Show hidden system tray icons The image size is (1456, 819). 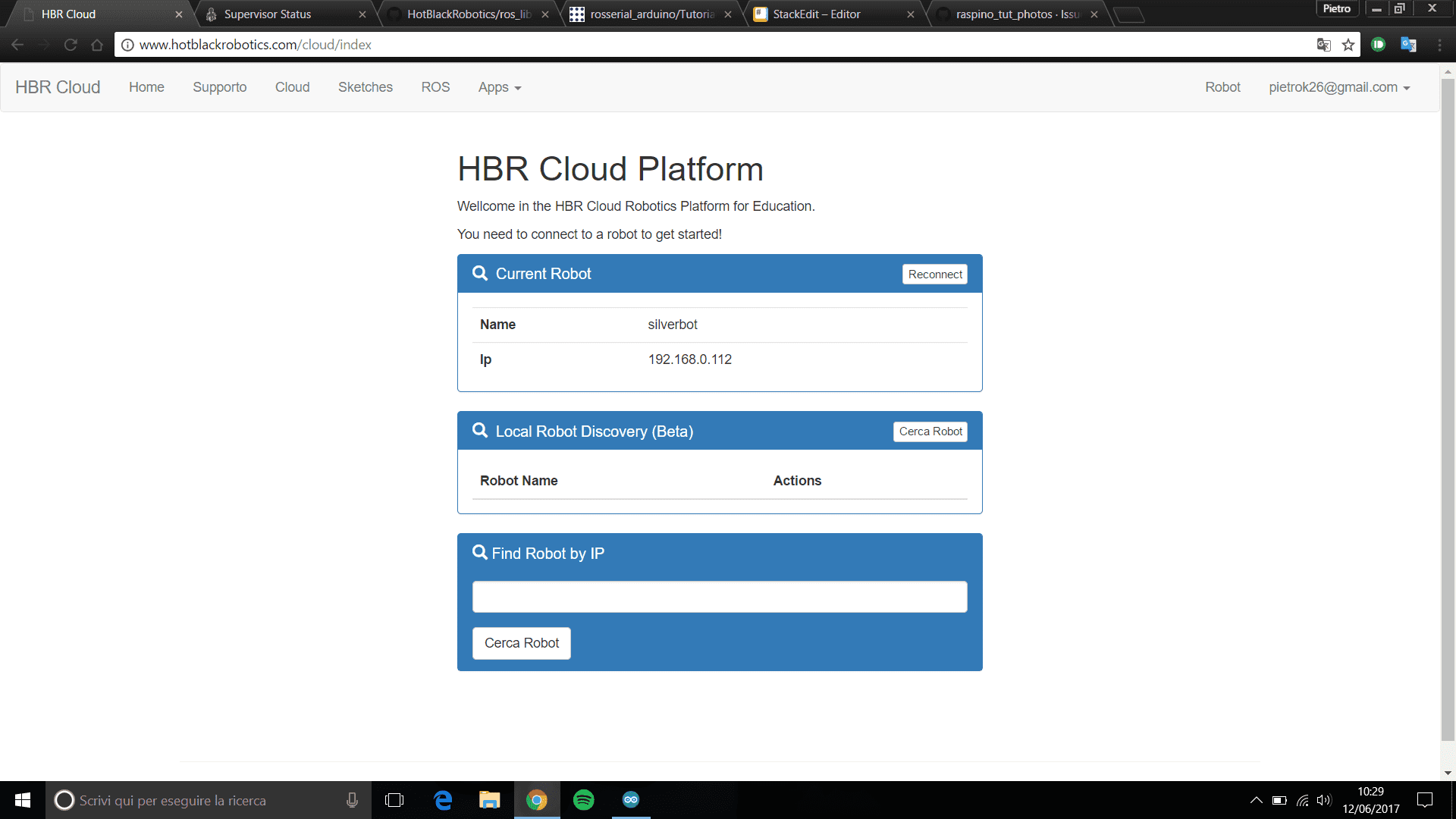point(1256,800)
